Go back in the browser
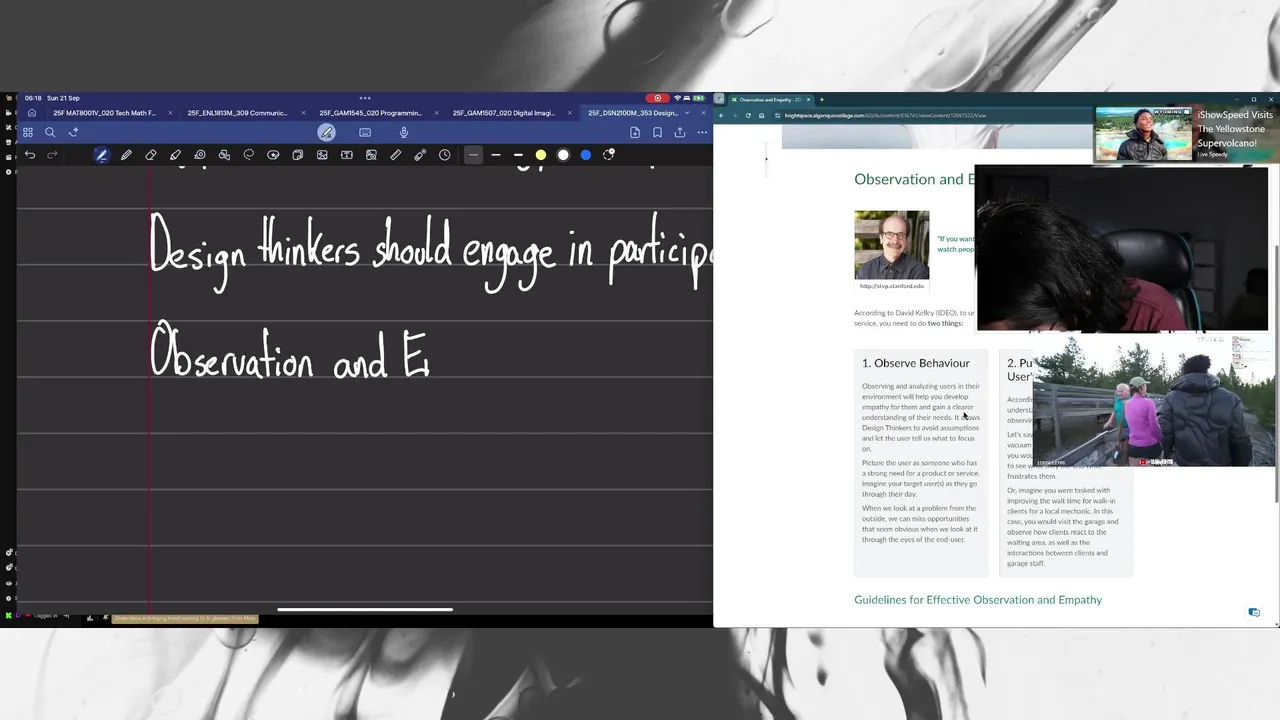This screenshot has height=720, width=1280. 722,115
